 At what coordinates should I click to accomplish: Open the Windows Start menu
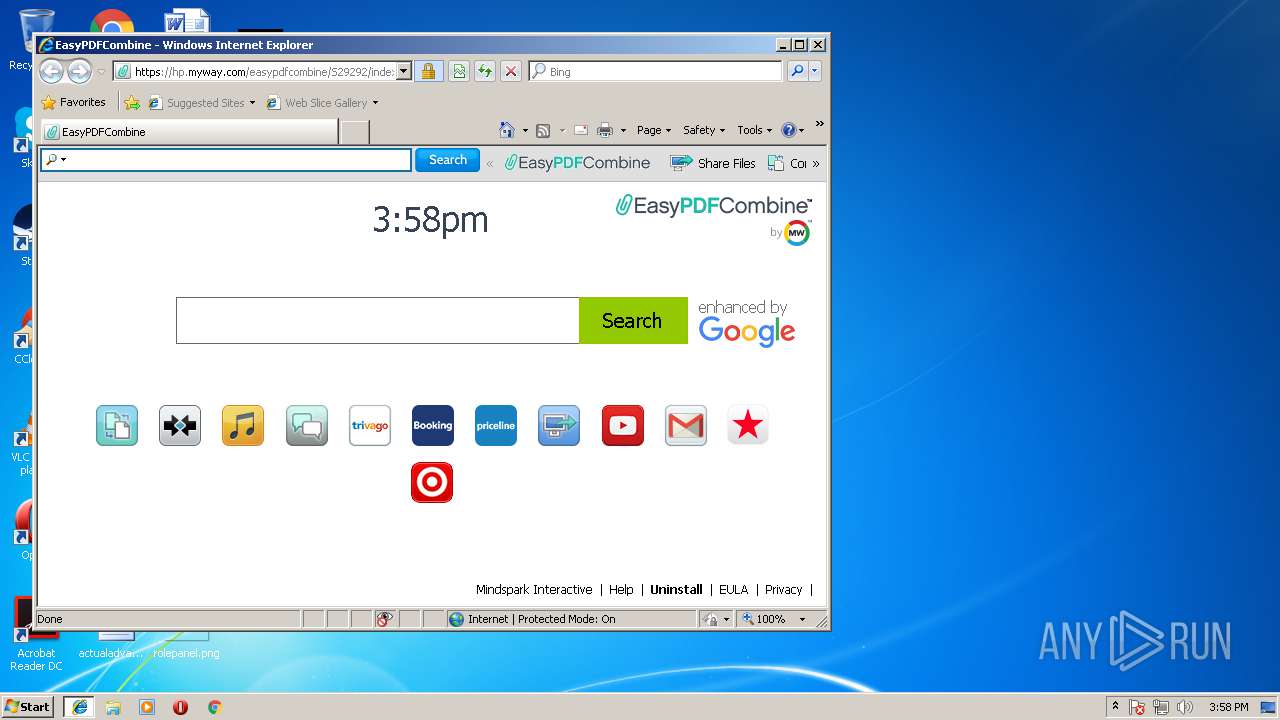pyautogui.click(x=27, y=707)
